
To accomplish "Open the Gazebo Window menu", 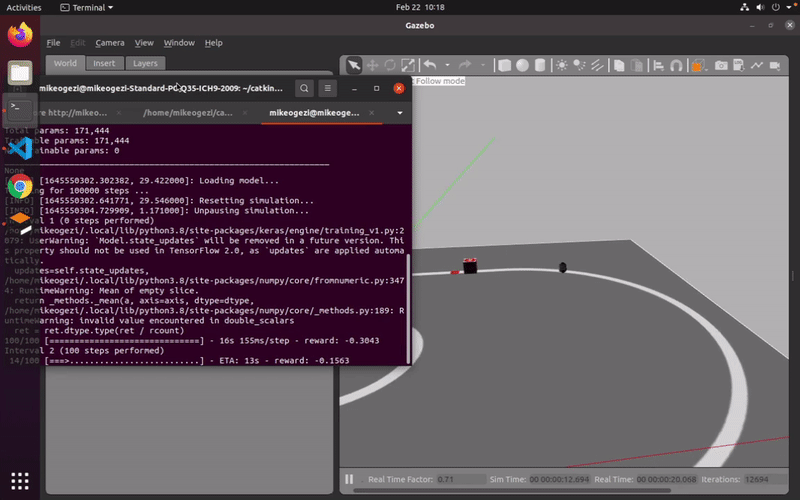I will (179, 43).
